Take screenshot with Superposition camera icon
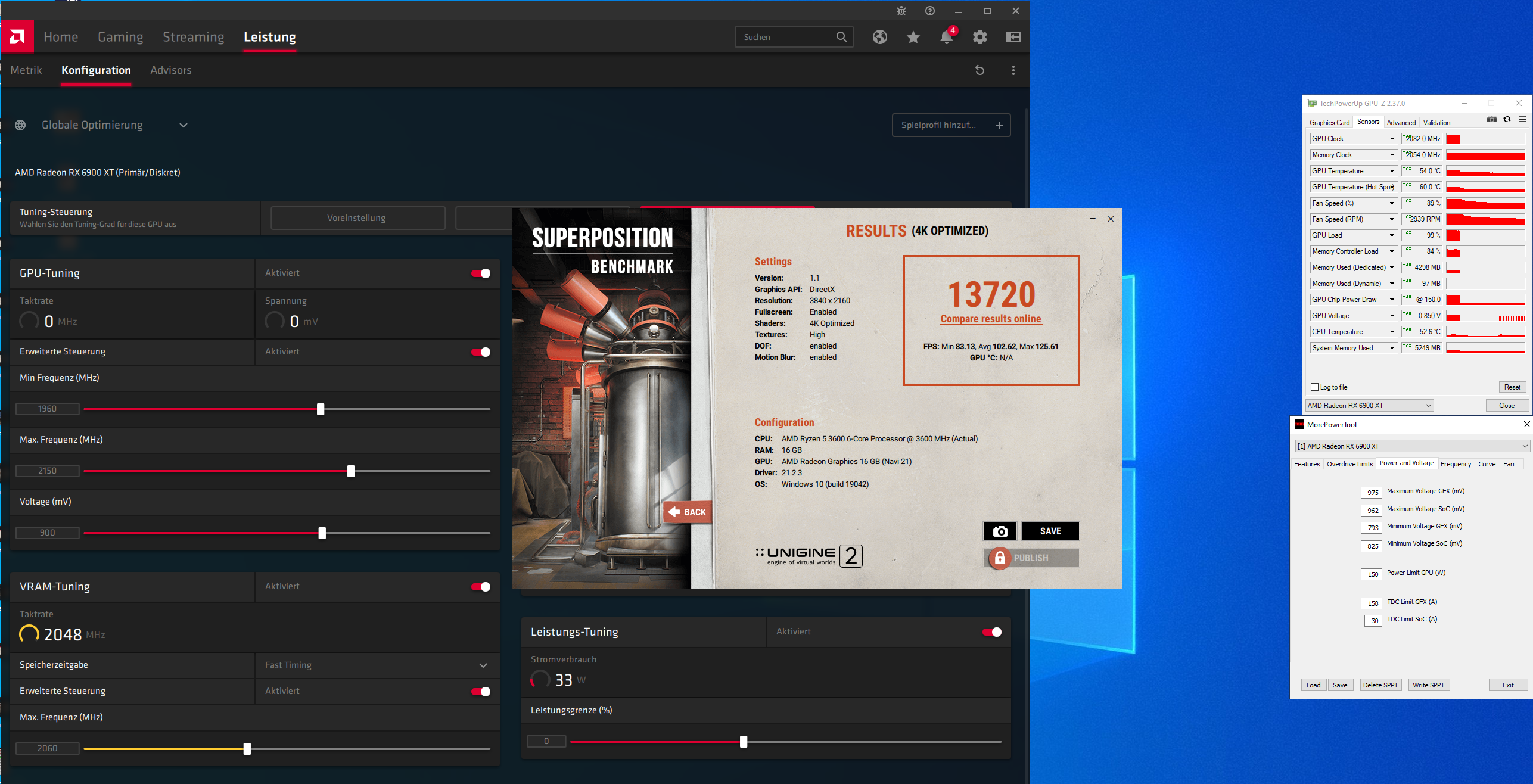The image size is (1533, 784). tap(1000, 531)
